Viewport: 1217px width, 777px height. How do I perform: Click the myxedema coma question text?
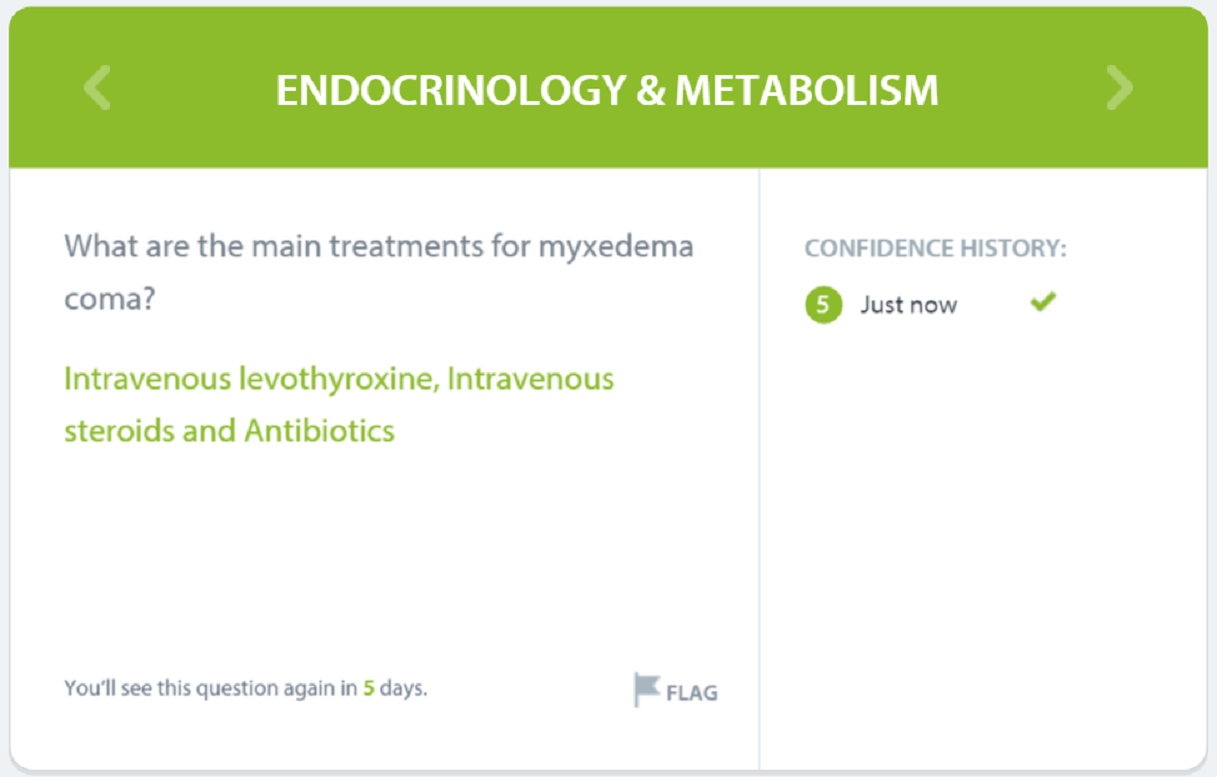[x=379, y=272]
